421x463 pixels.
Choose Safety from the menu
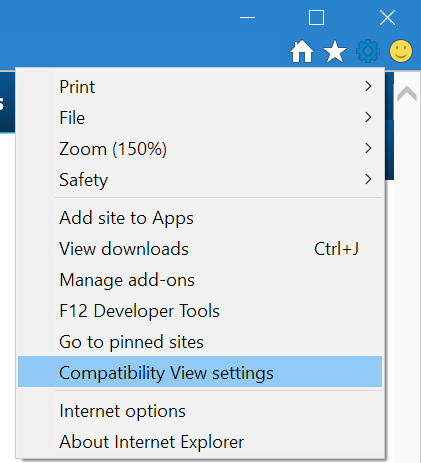(x=200, y=180)
